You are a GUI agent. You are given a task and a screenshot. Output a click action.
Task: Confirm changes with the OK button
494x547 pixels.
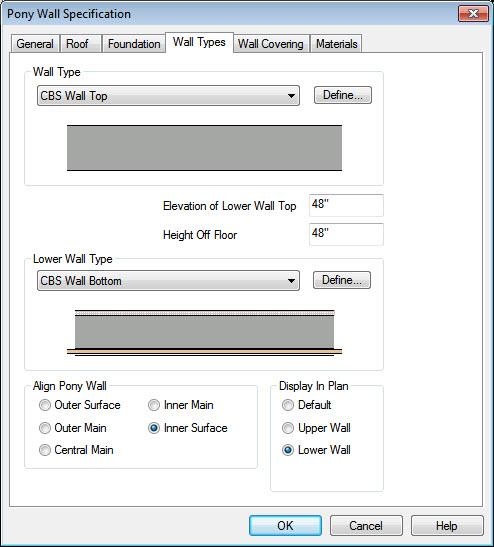pyautogui.click(x=285, y=525)
